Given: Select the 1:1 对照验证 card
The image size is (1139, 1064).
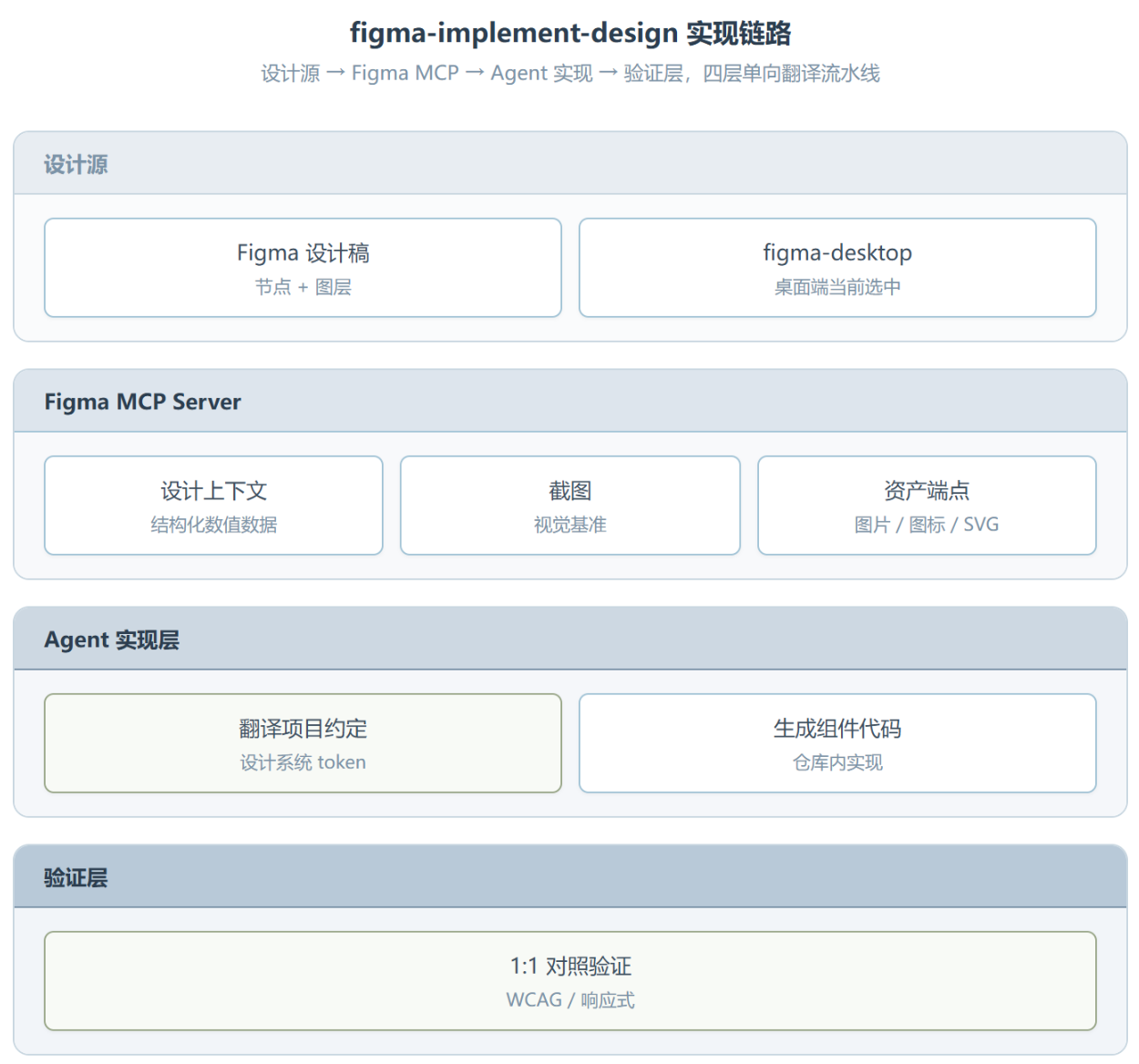Looking at the screenshot, I should click(x=570, y=981).
